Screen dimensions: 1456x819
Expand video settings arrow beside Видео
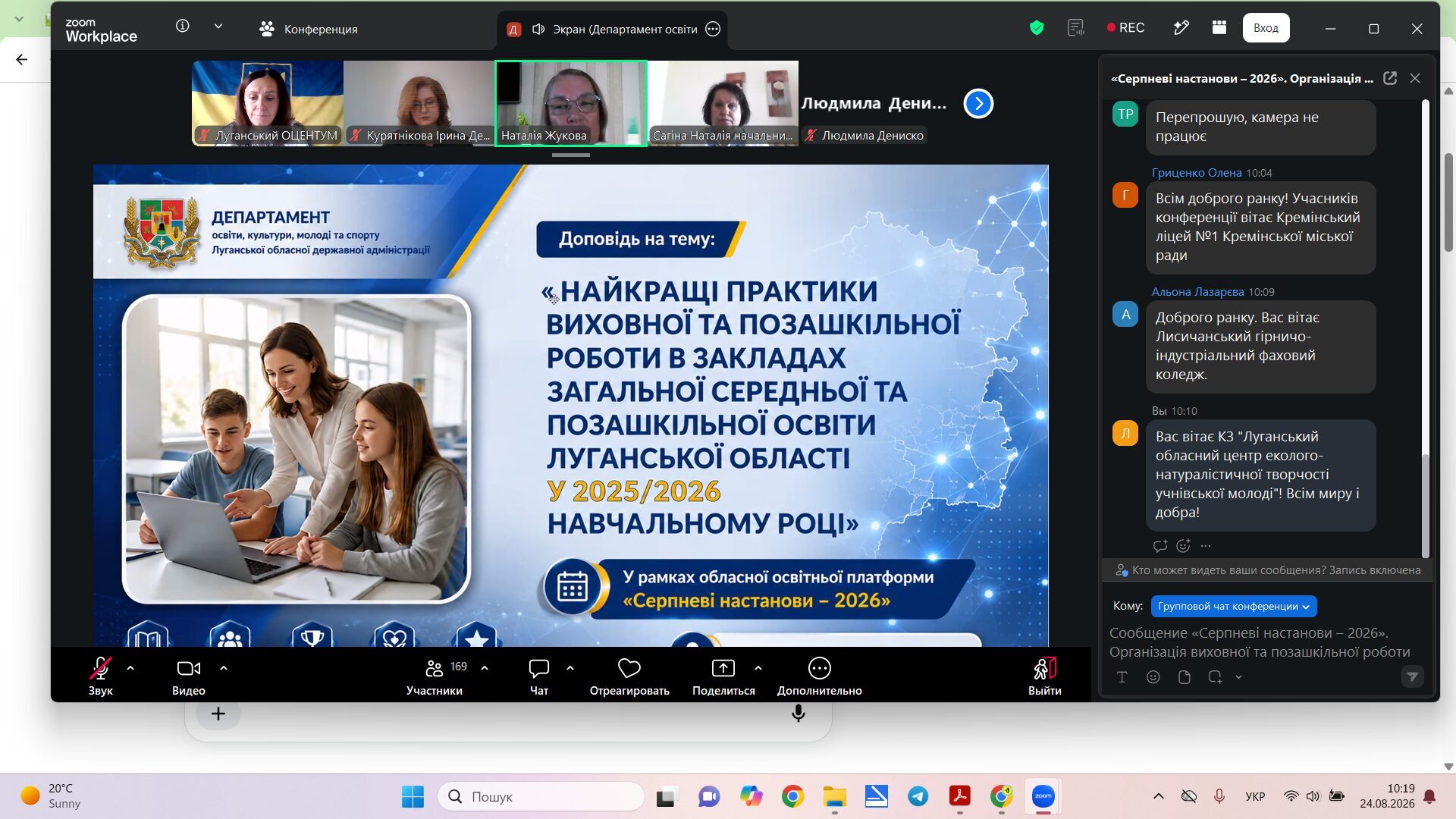coord(224,668)
